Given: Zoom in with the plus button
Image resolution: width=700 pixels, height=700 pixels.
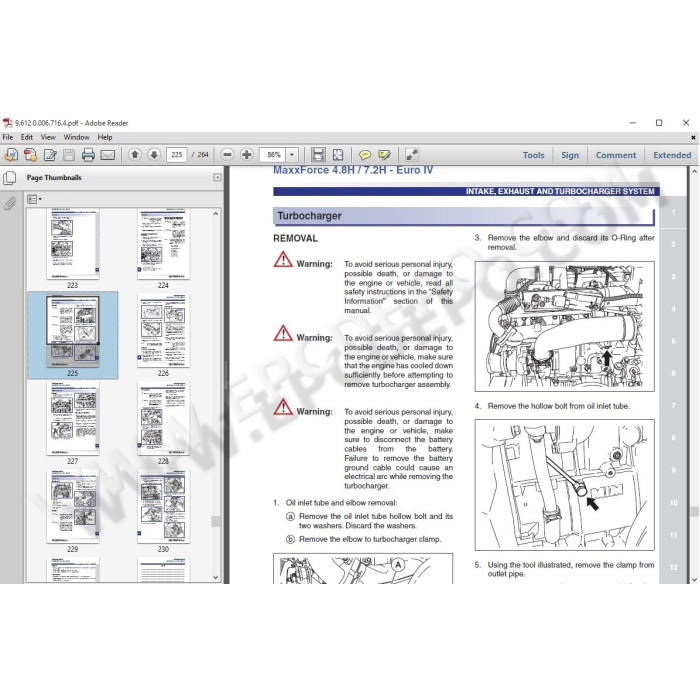Looking at the screenshot, I should tap(246, 155).
